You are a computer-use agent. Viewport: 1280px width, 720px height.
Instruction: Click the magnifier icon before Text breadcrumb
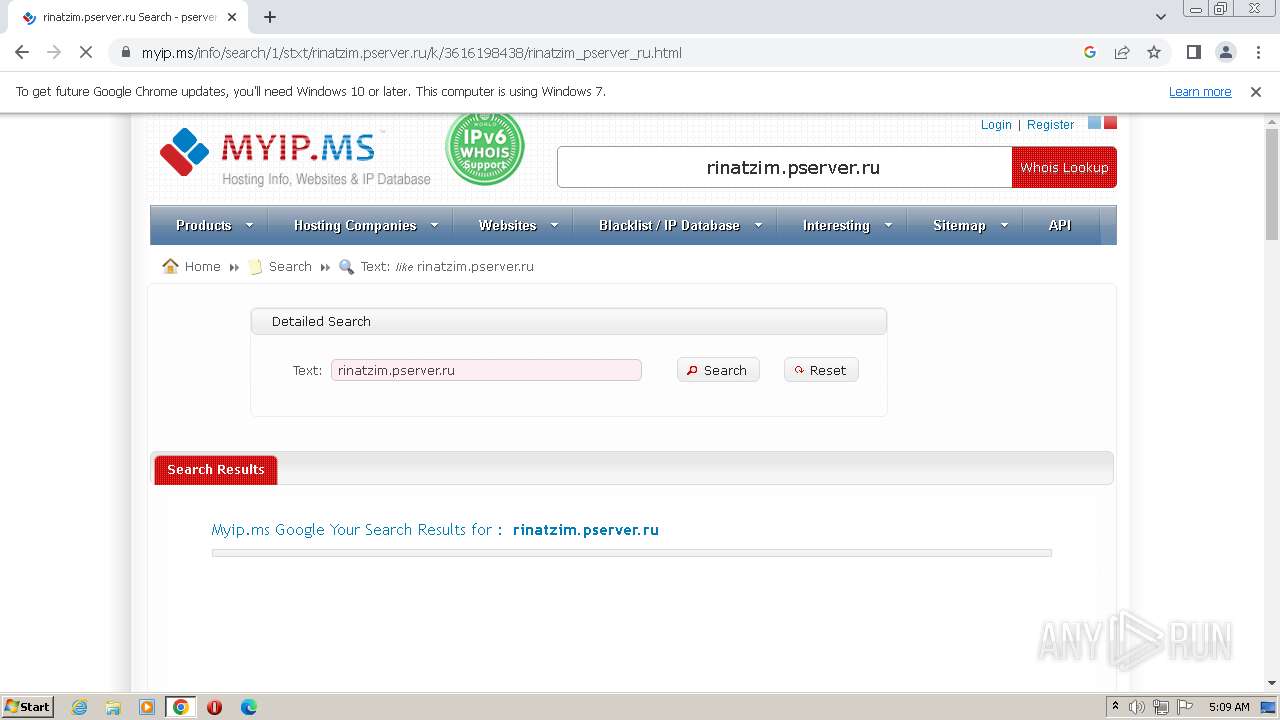click(347, 267)
